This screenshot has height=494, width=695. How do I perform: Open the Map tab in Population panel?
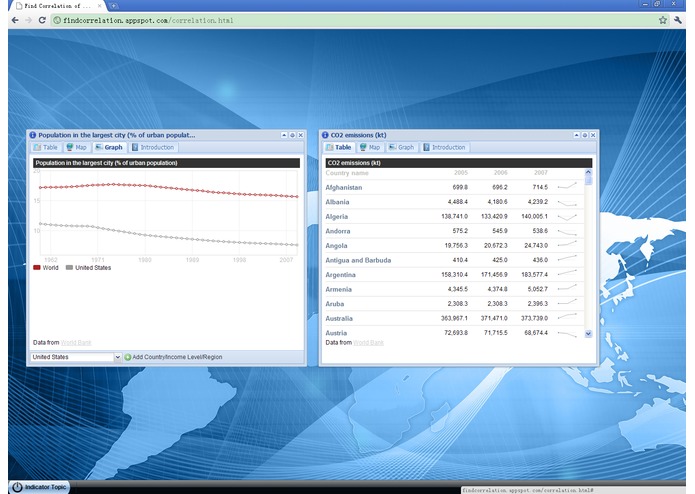76,148
